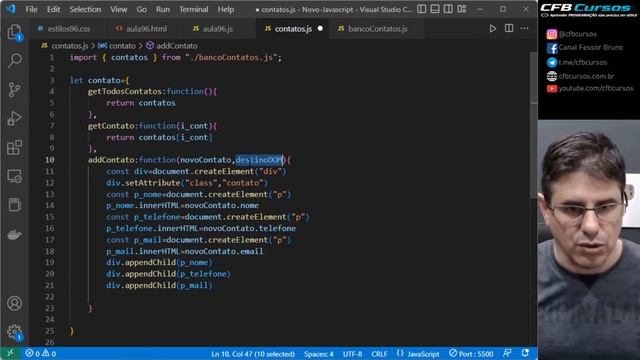Change the CRLF end of line sequence
Viewport: 640px width, 360px height.
click(x=379, y=354)
